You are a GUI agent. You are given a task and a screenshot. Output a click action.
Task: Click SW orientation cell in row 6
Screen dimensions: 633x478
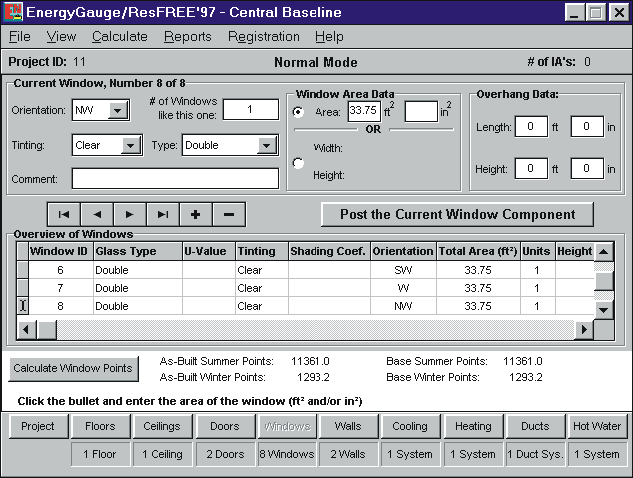tap(403, 270)
